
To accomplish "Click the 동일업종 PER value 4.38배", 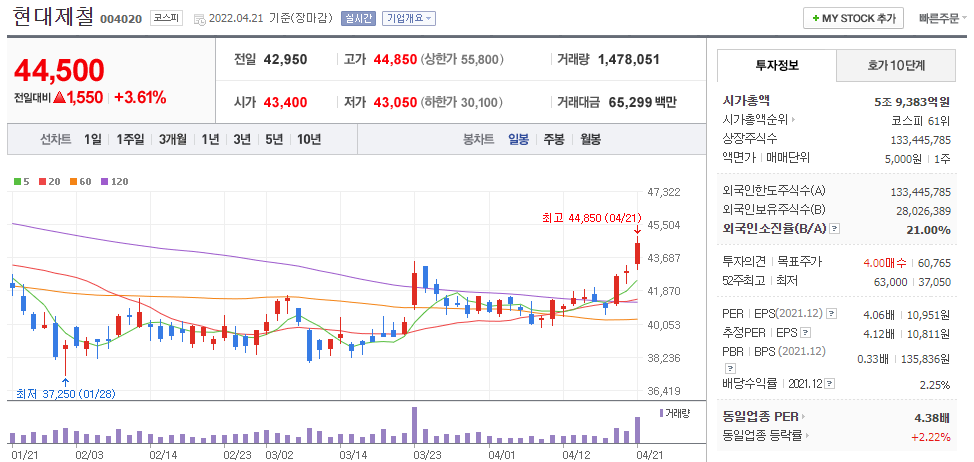I will pyautogui.click(x=934, y=417).
